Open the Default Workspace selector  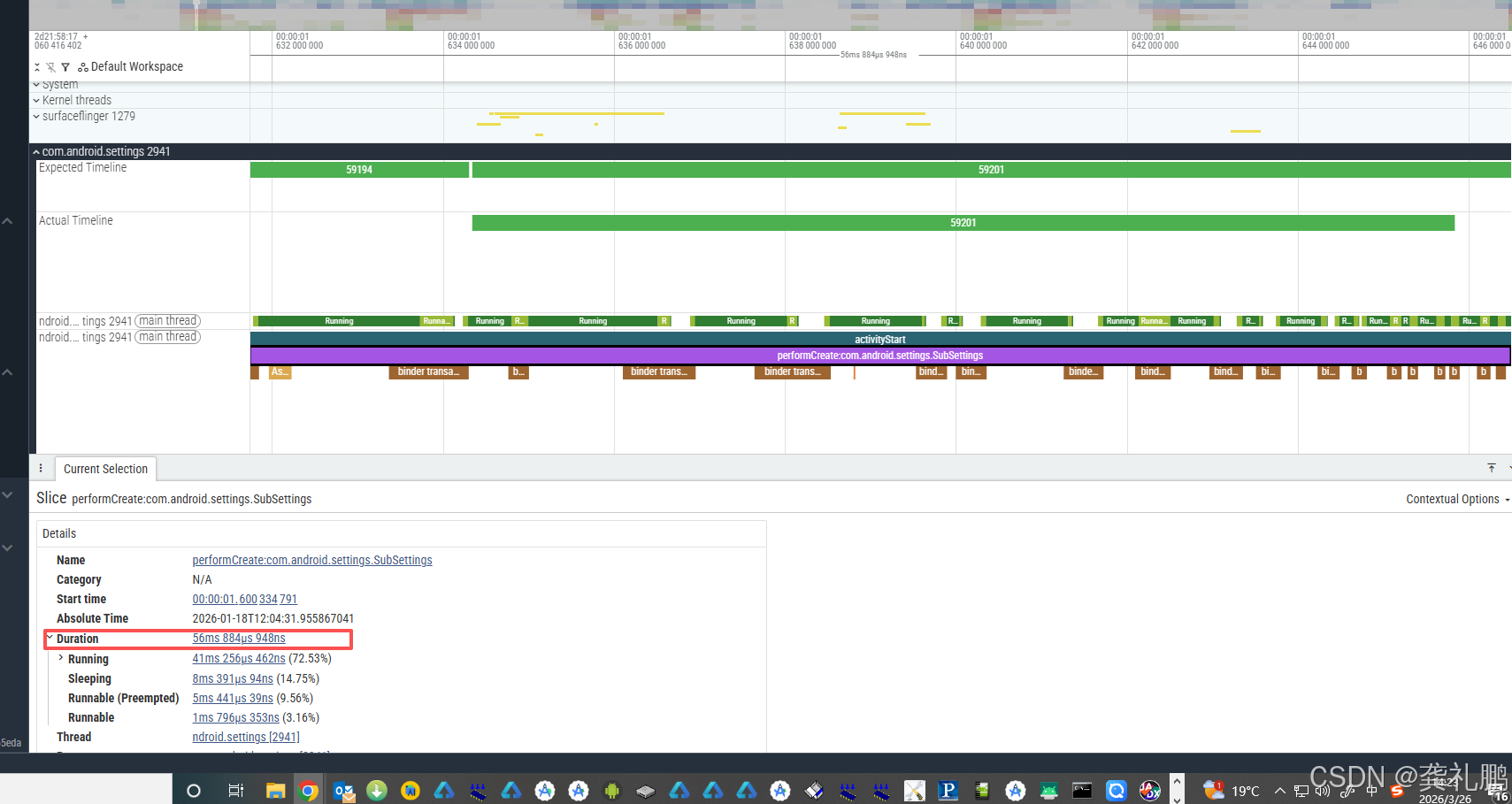click(x=130, y=67)
